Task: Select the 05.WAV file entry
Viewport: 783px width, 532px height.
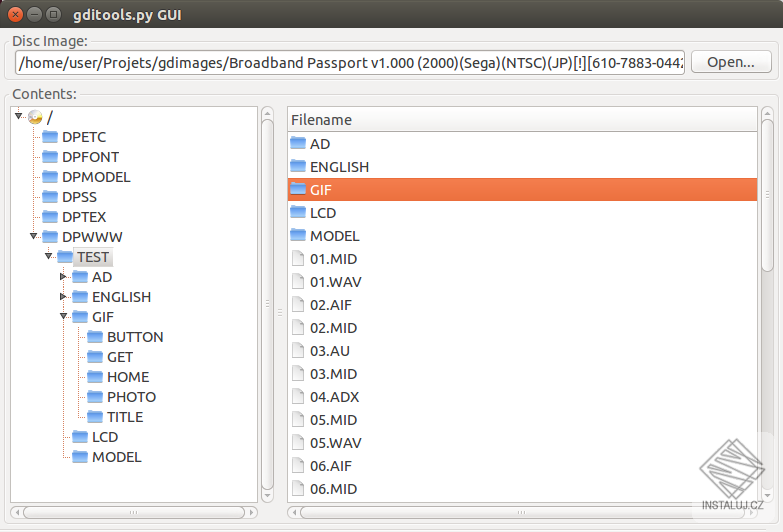Action: (522, 443)
